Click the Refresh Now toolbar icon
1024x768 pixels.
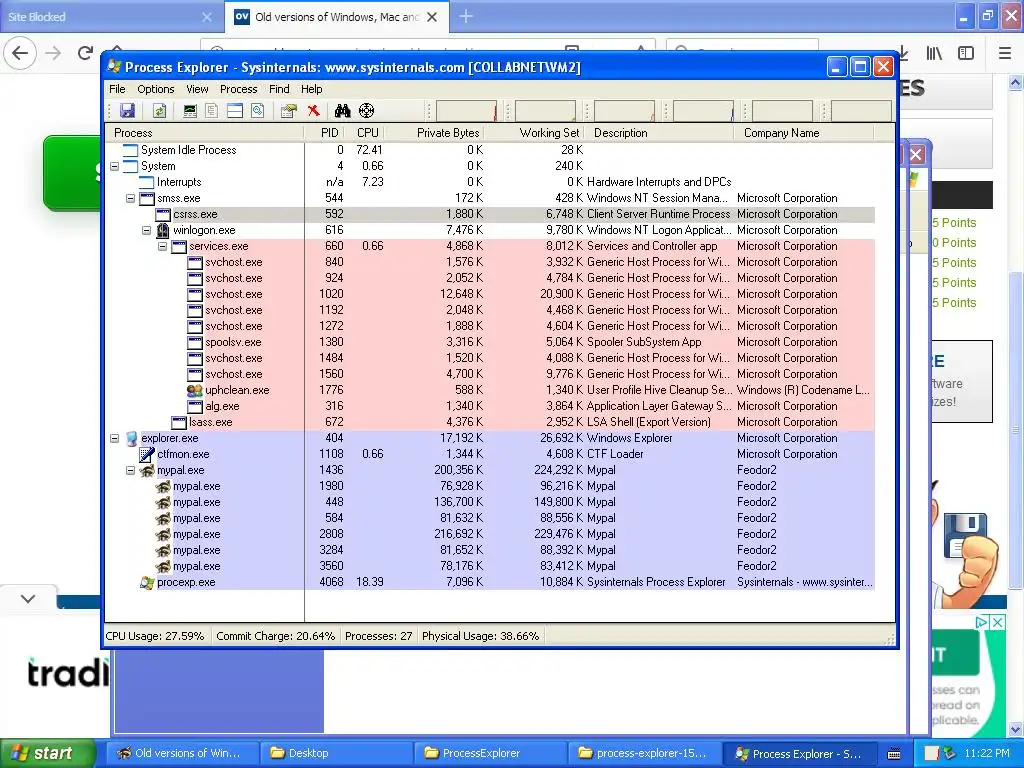[x=159, y=111]
